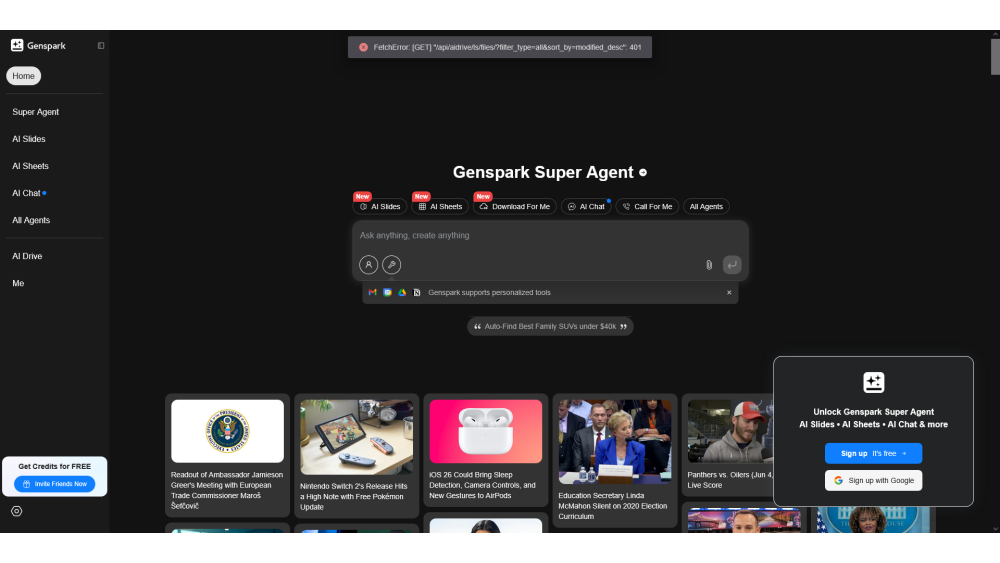
Task: Click Sign up with Google button
Action: [873, 481]
